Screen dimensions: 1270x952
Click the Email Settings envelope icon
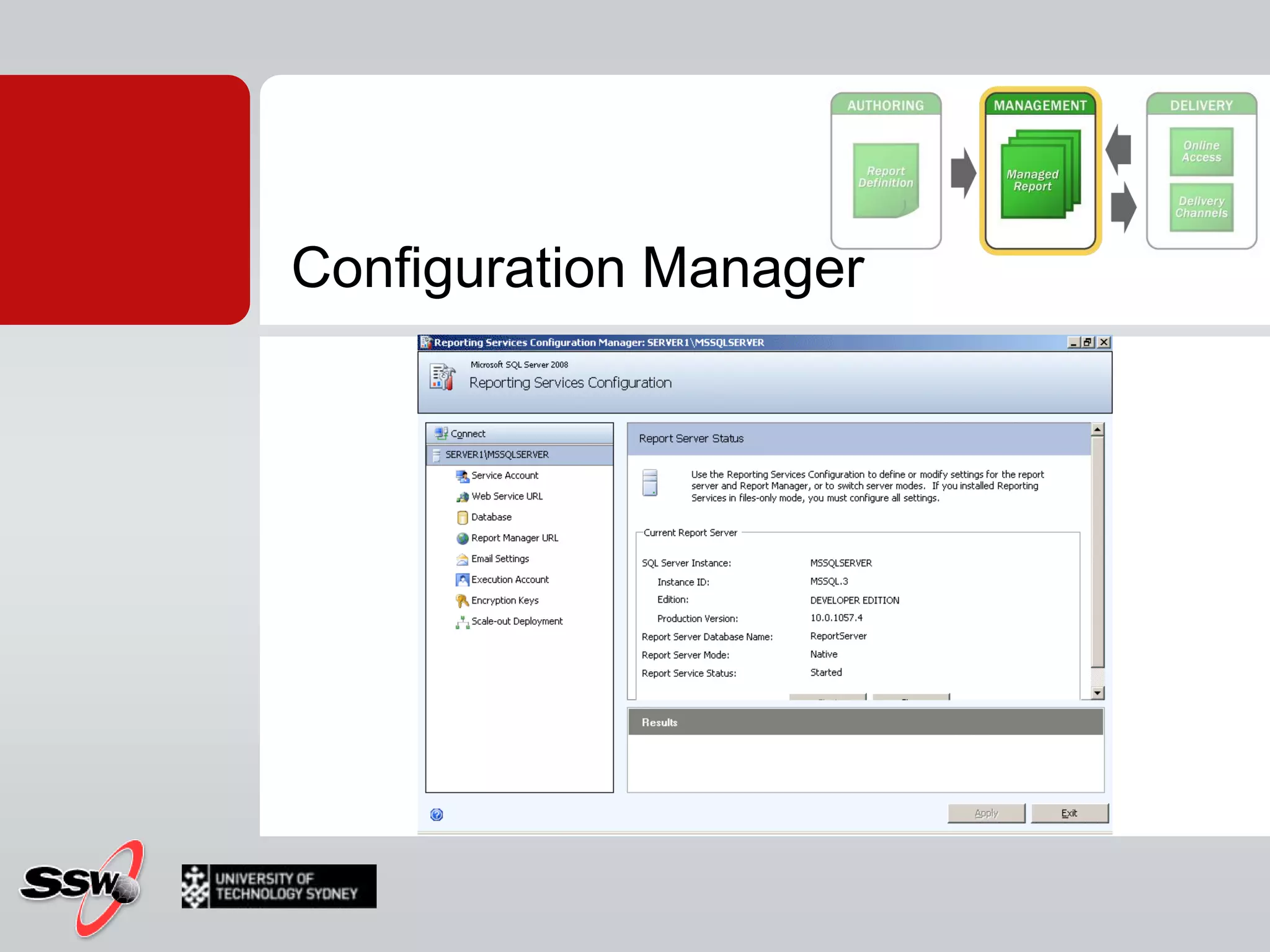tap(463, 559)
